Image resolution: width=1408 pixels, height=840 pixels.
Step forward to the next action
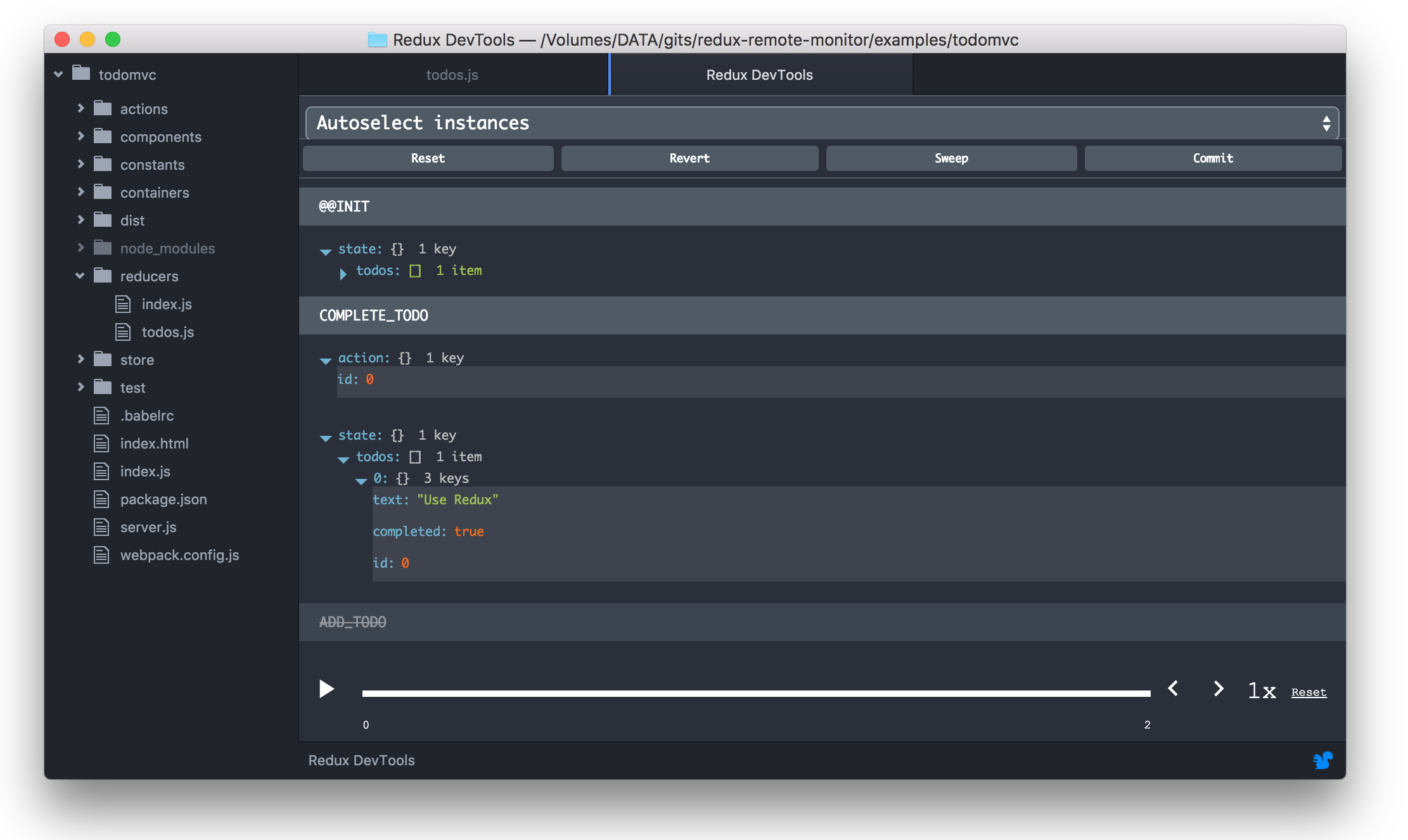click(x=1218, y=689)
